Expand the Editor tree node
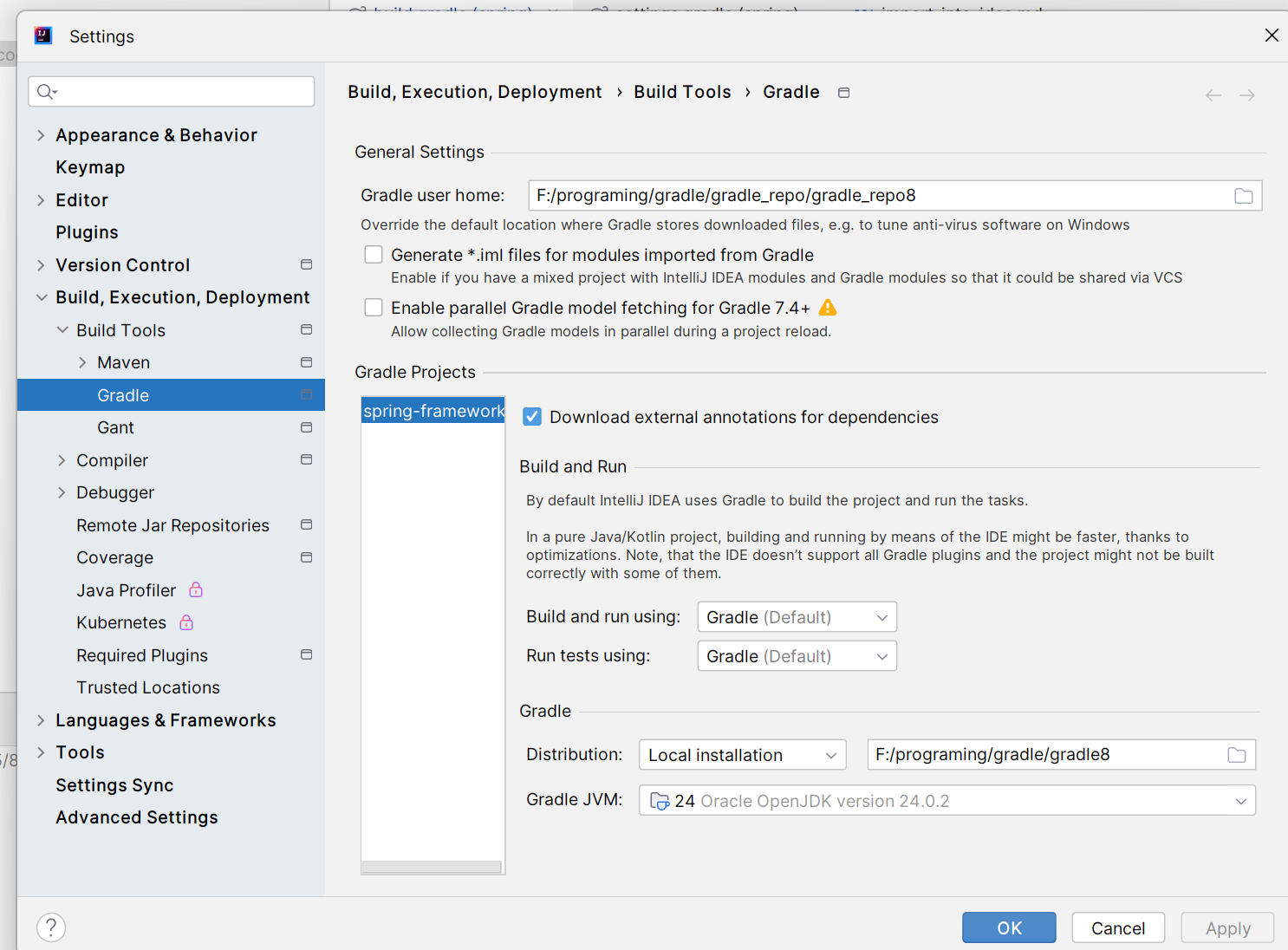This screenshot has height=950, width=1288. pos(41,200)
